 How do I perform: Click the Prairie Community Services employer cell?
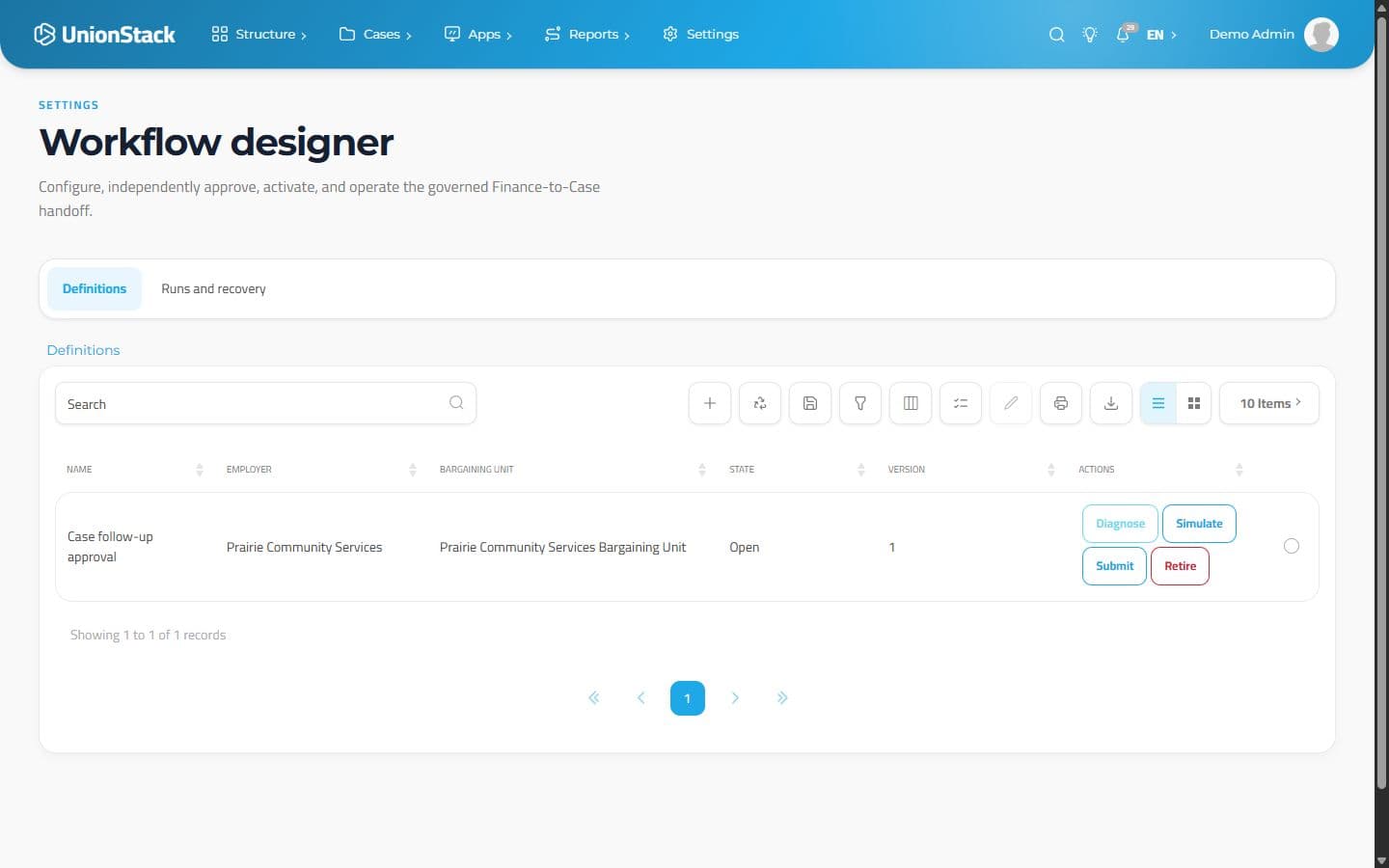(x=304, y=547)
